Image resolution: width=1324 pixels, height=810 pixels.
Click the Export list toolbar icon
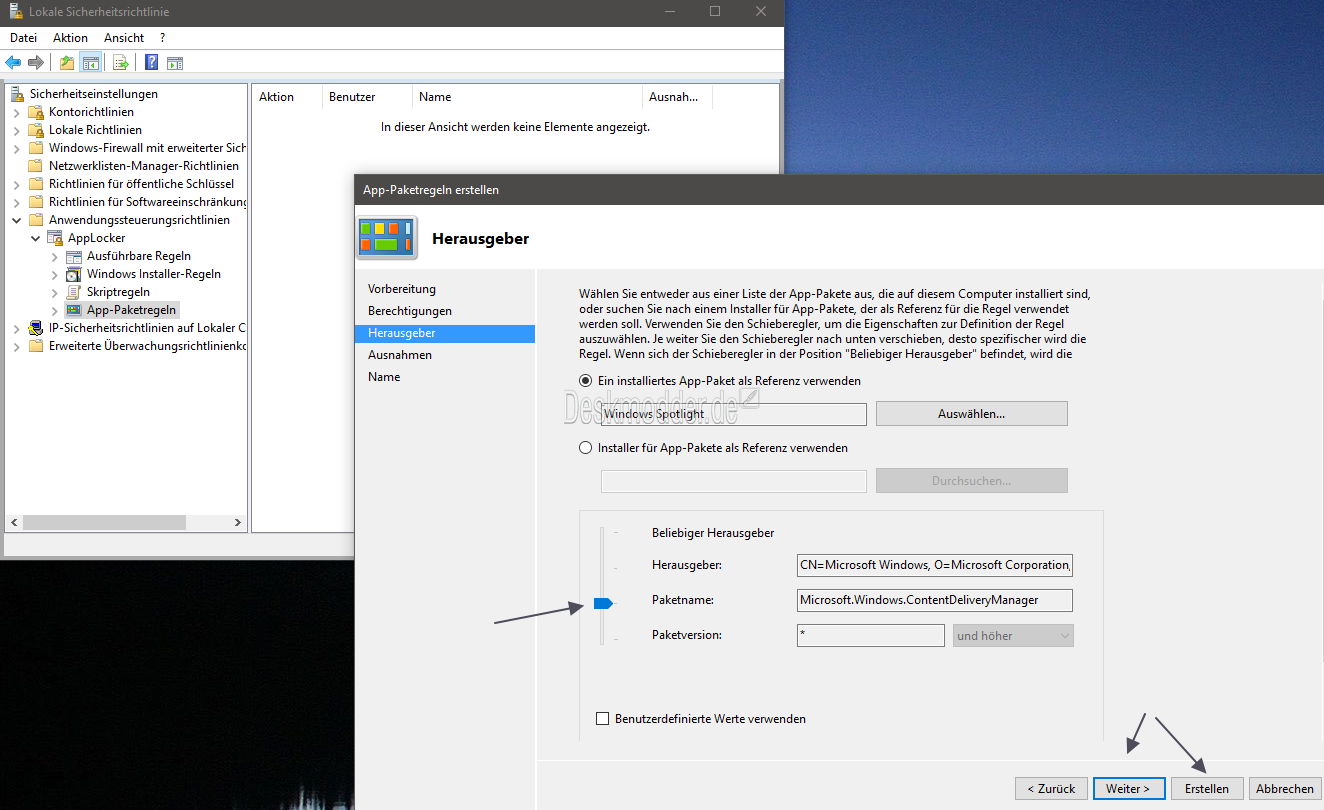pos(121,63)
